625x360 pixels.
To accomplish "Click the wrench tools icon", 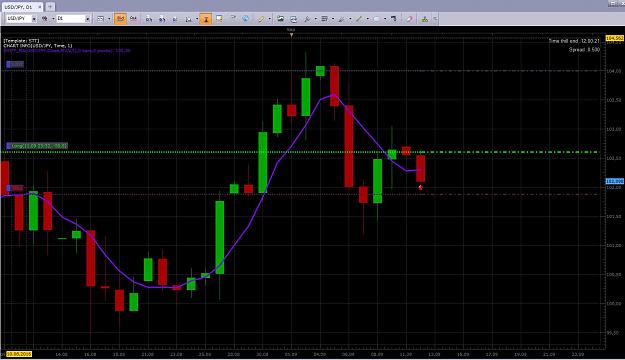I will 307,19.
